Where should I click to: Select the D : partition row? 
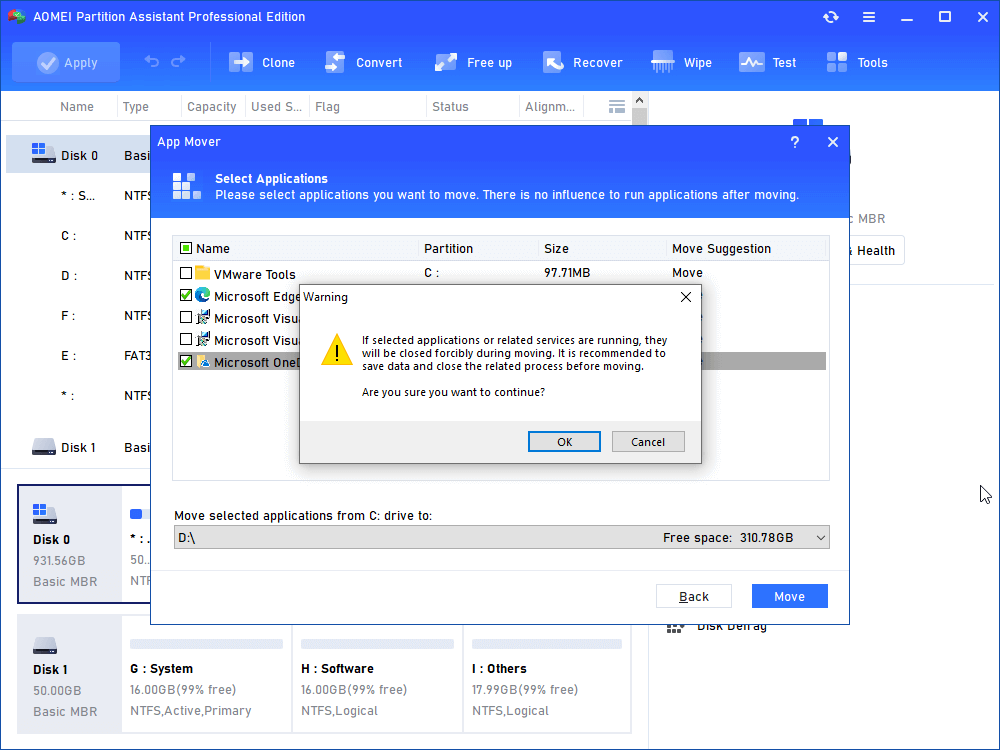78,276
